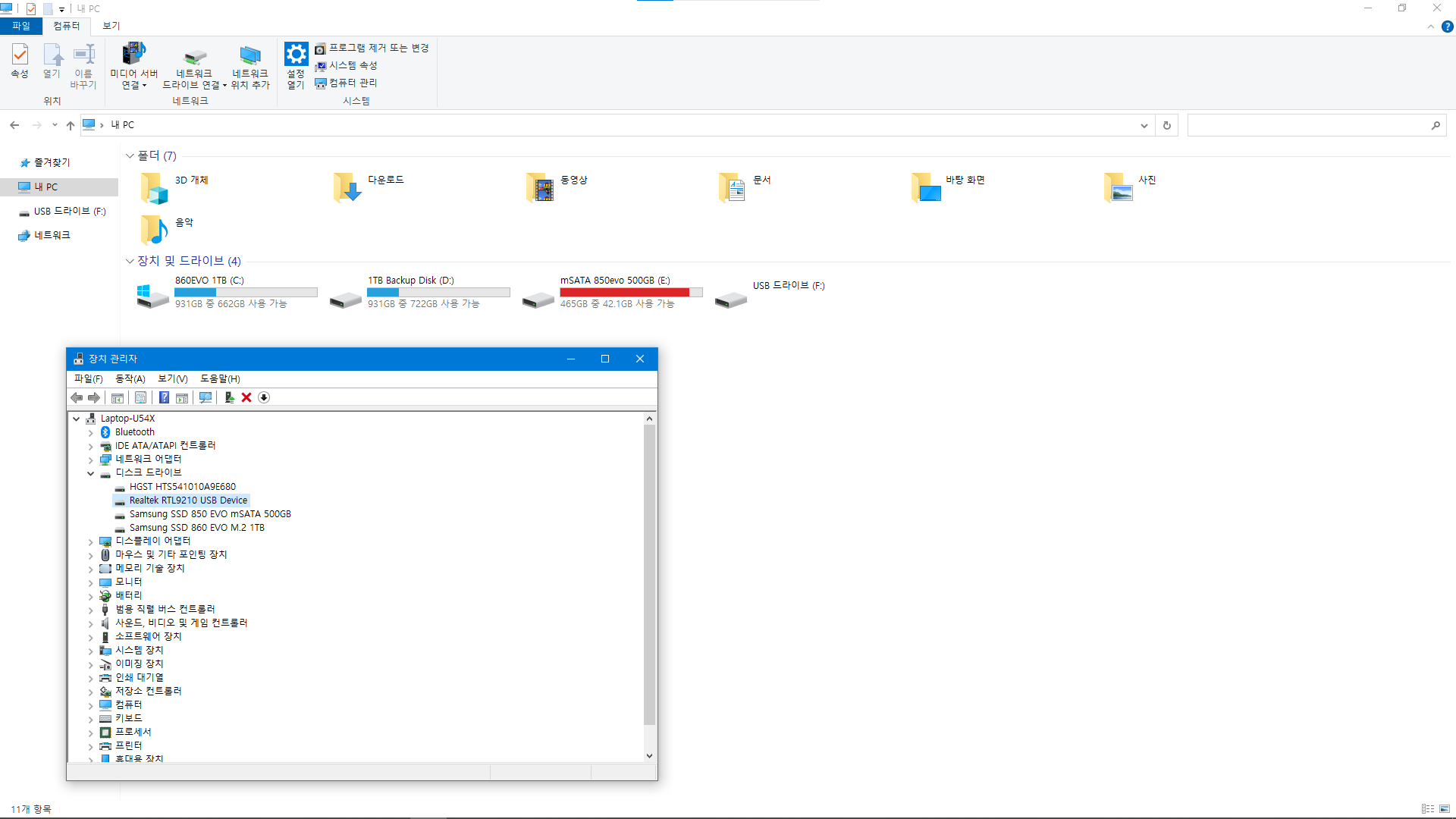The height and width of the screenshot is (819, 1456).
Task: Expand 범용 직렬 버스 컨트롤러 category
Action: [91, 610]
